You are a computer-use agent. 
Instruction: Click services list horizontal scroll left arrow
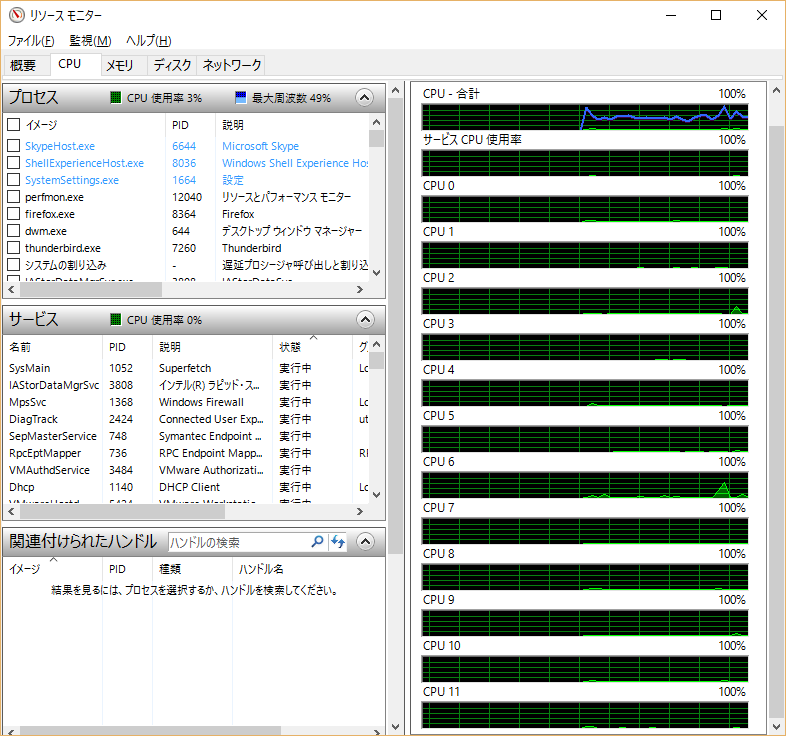click(11, 511)
